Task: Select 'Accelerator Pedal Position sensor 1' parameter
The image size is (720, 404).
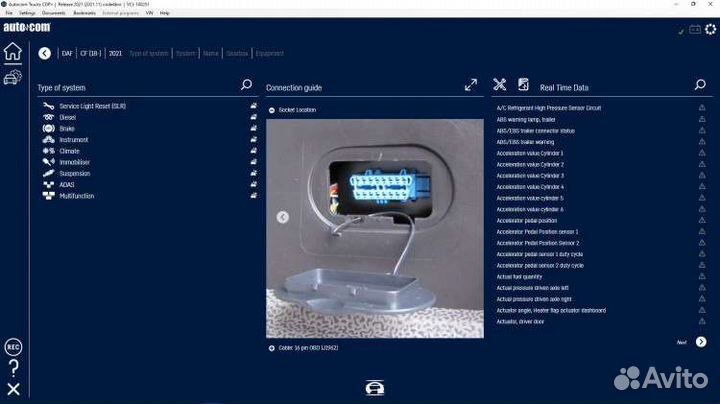Action: point(537,232)
